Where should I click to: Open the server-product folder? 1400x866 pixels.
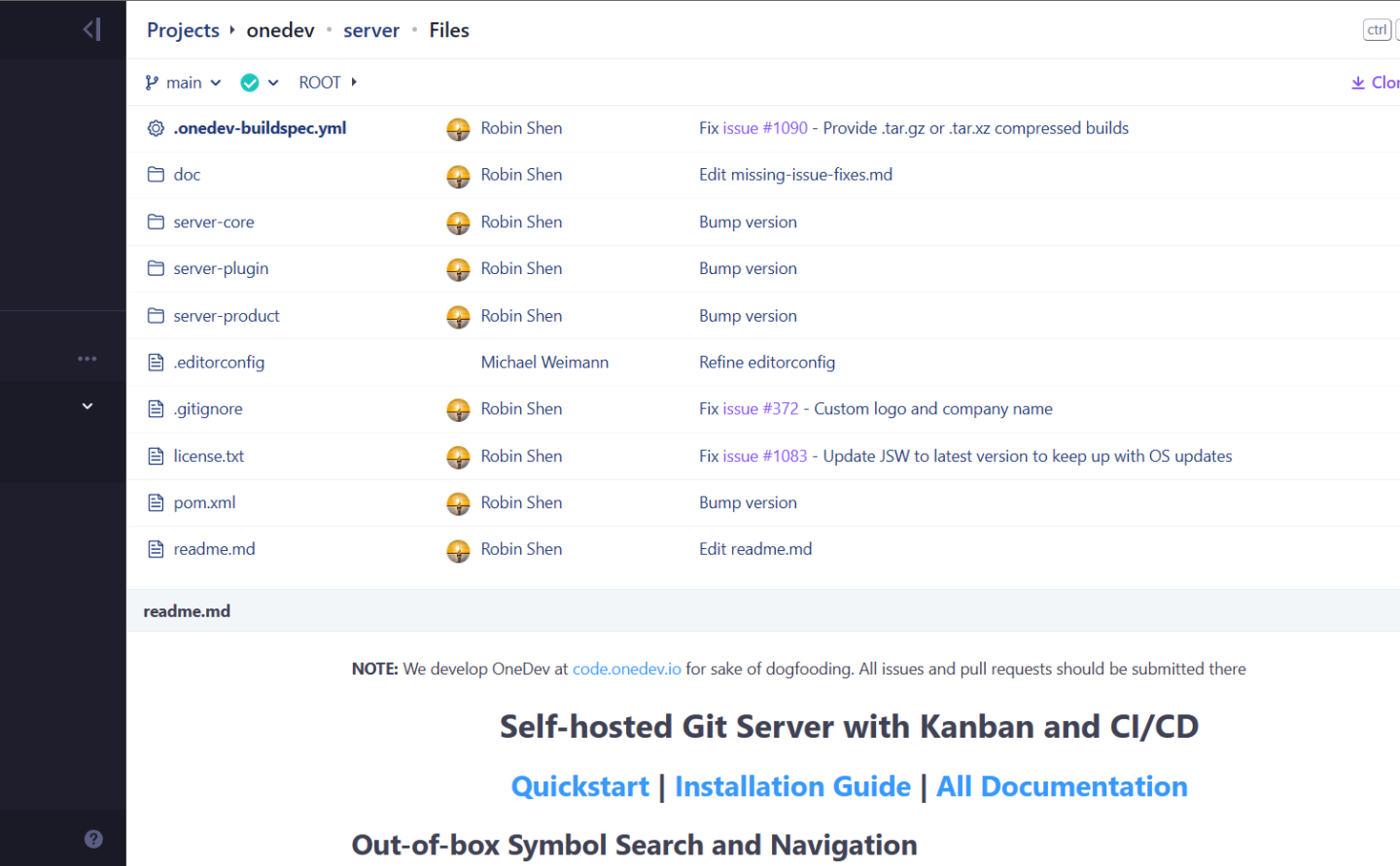point(227,316)
